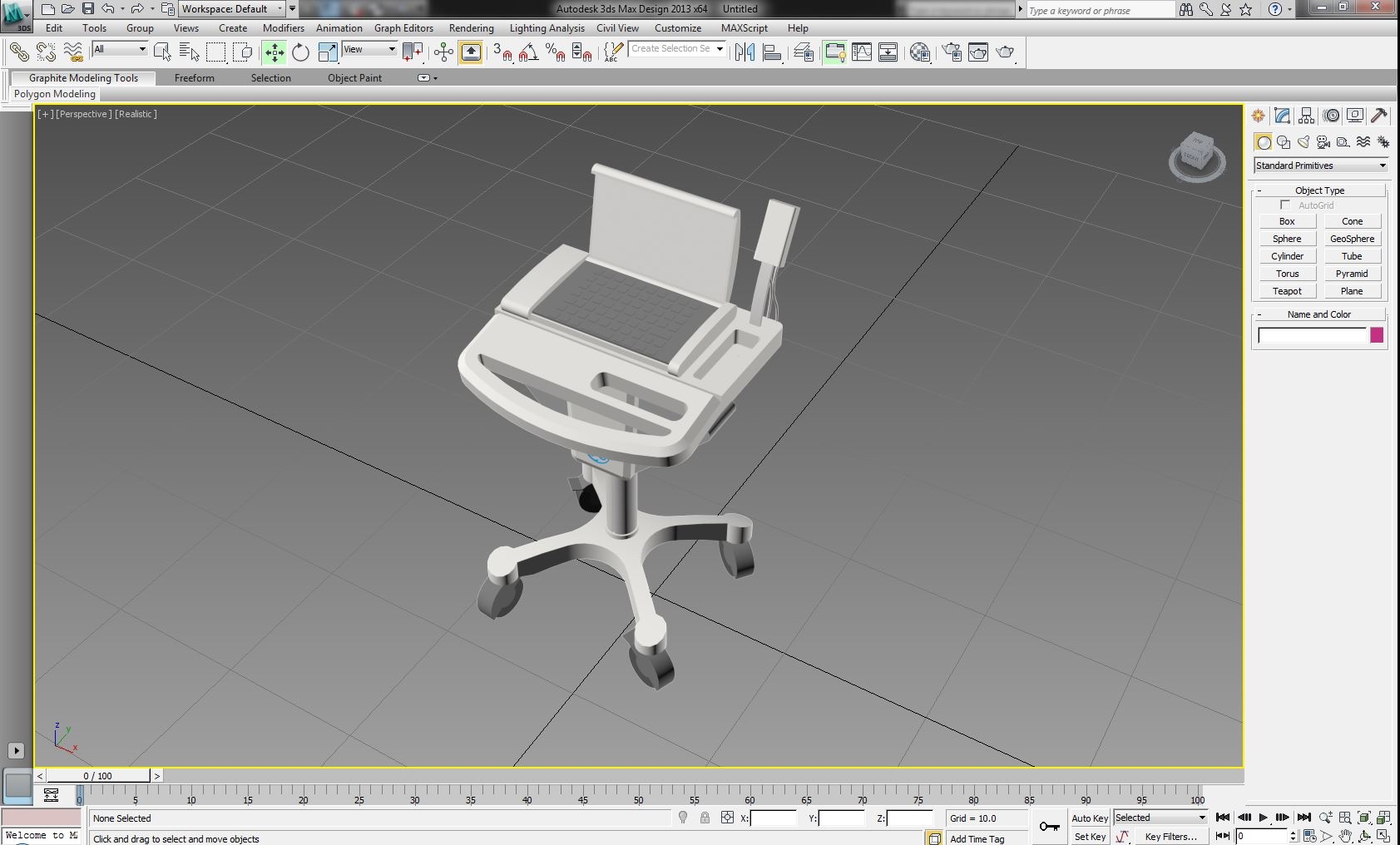This screenshot has height=845, width=1400.
Task: Open the Cameras creation category
Action: [1323, 141]
